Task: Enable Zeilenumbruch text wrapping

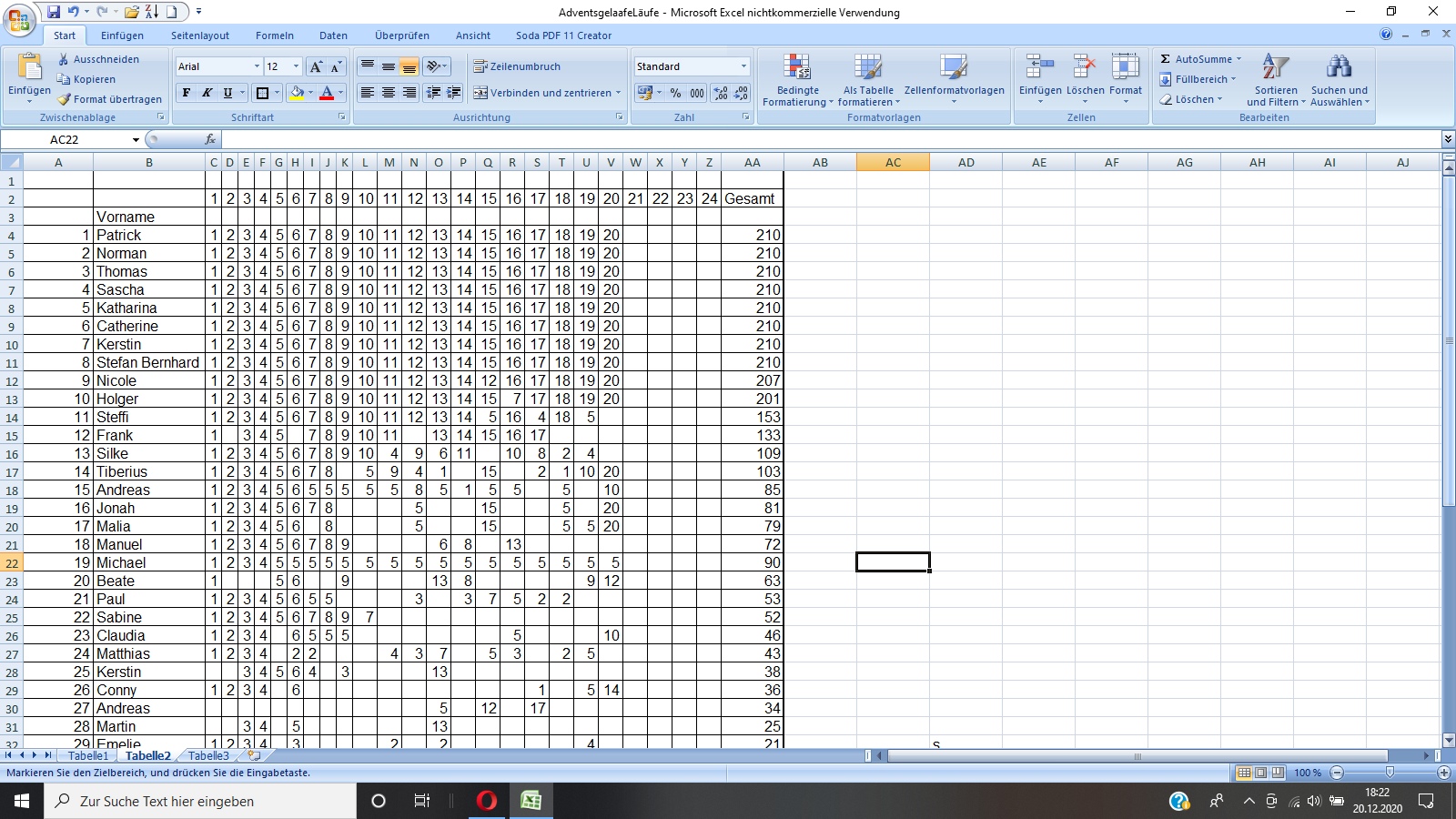Action: click(518, 66)
